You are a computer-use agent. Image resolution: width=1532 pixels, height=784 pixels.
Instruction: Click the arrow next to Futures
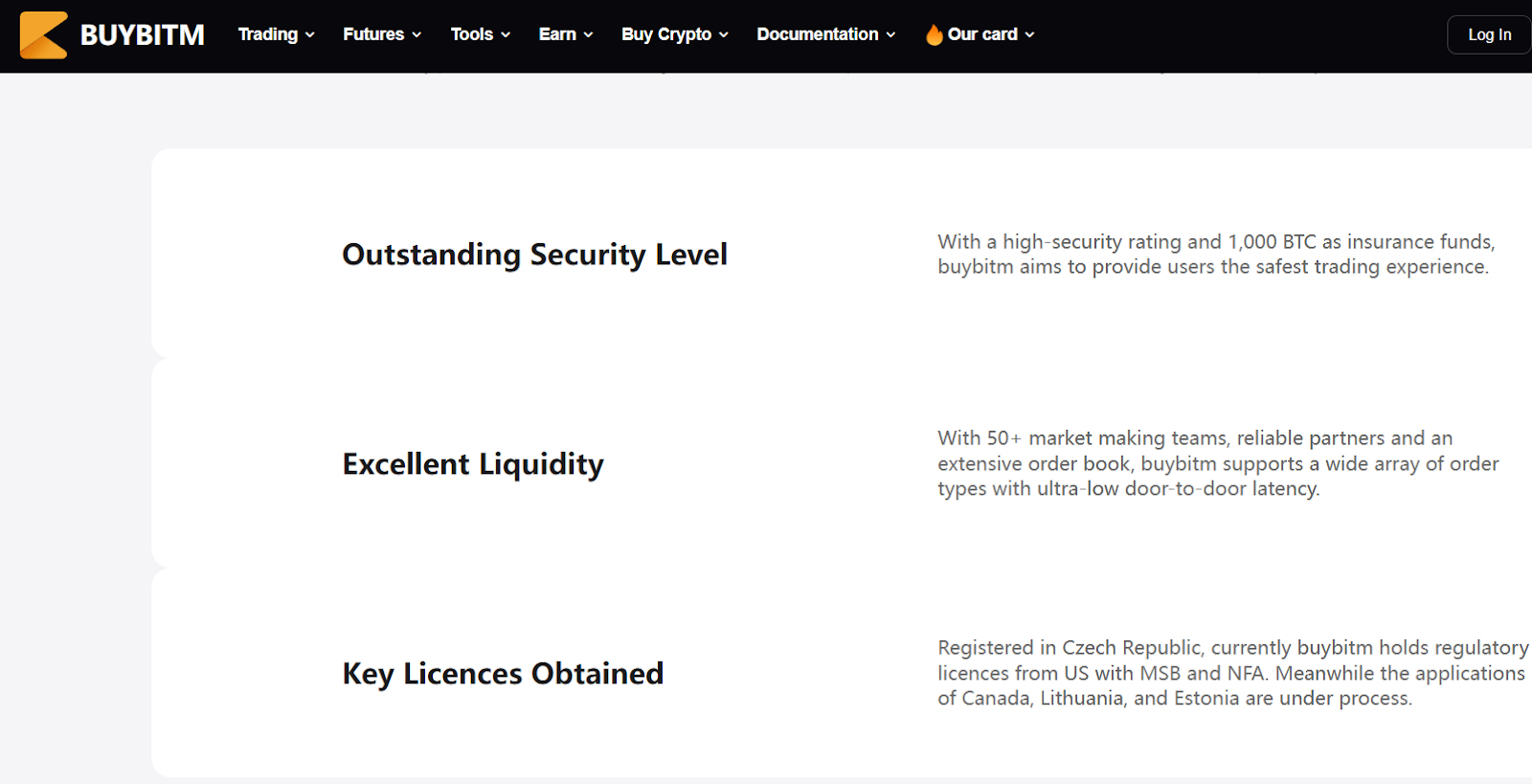417,35
